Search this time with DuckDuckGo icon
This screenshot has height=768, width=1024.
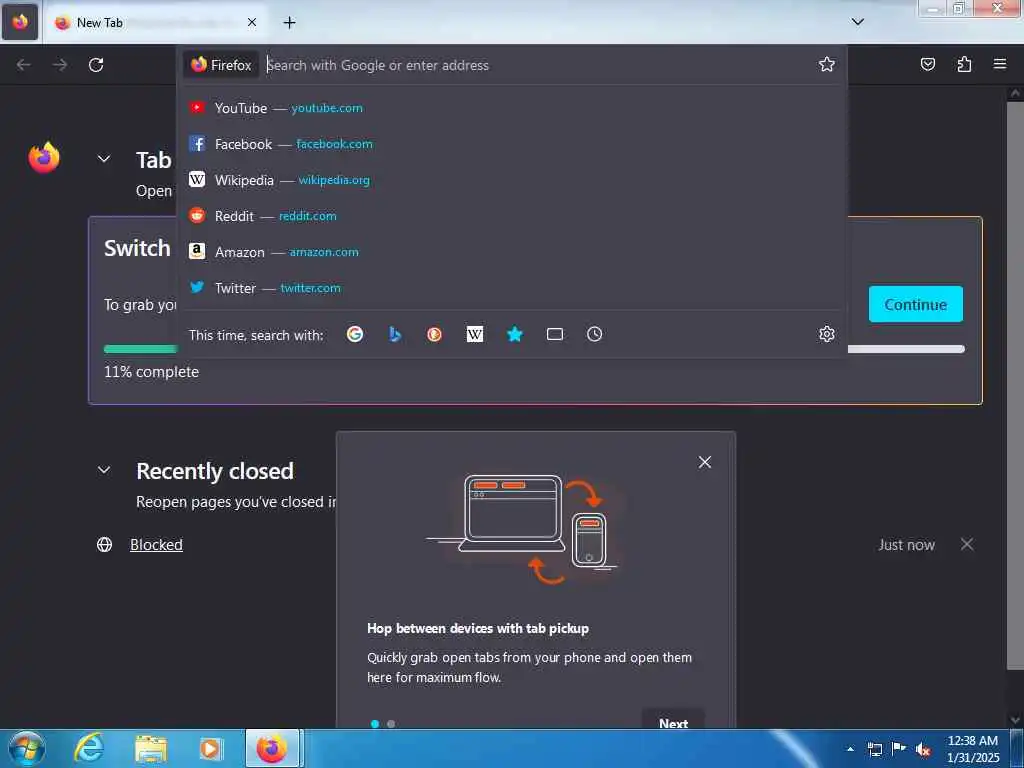tap(434, 334)
